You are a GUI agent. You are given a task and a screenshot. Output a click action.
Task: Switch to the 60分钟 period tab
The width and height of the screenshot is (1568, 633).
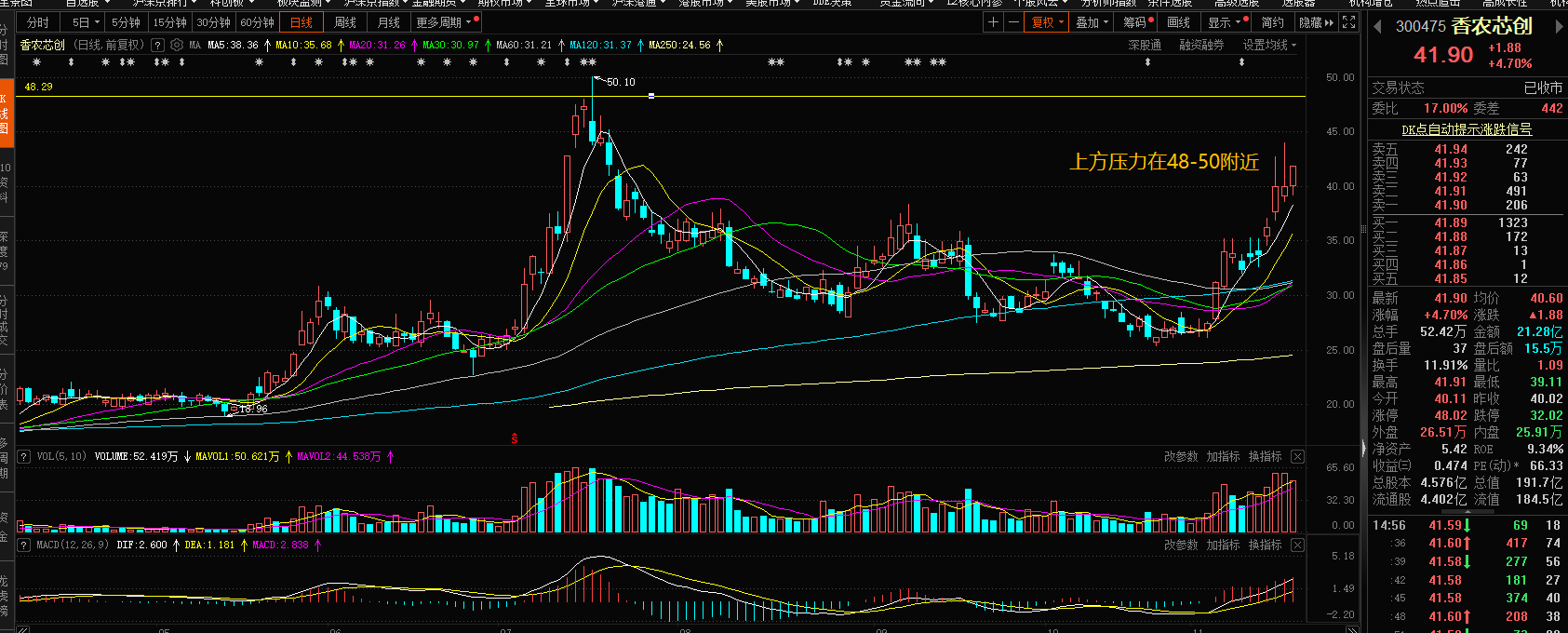tap(257, 22)
